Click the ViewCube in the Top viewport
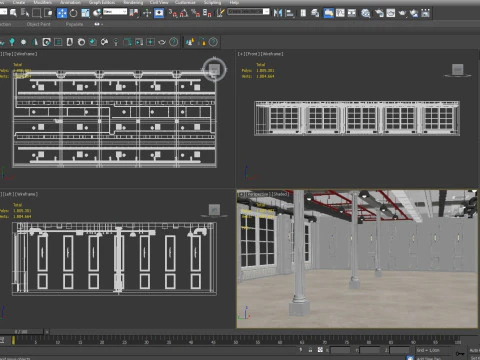Viewport: 480px width, 360px height. pyautogui.click(x=214, y=69)
